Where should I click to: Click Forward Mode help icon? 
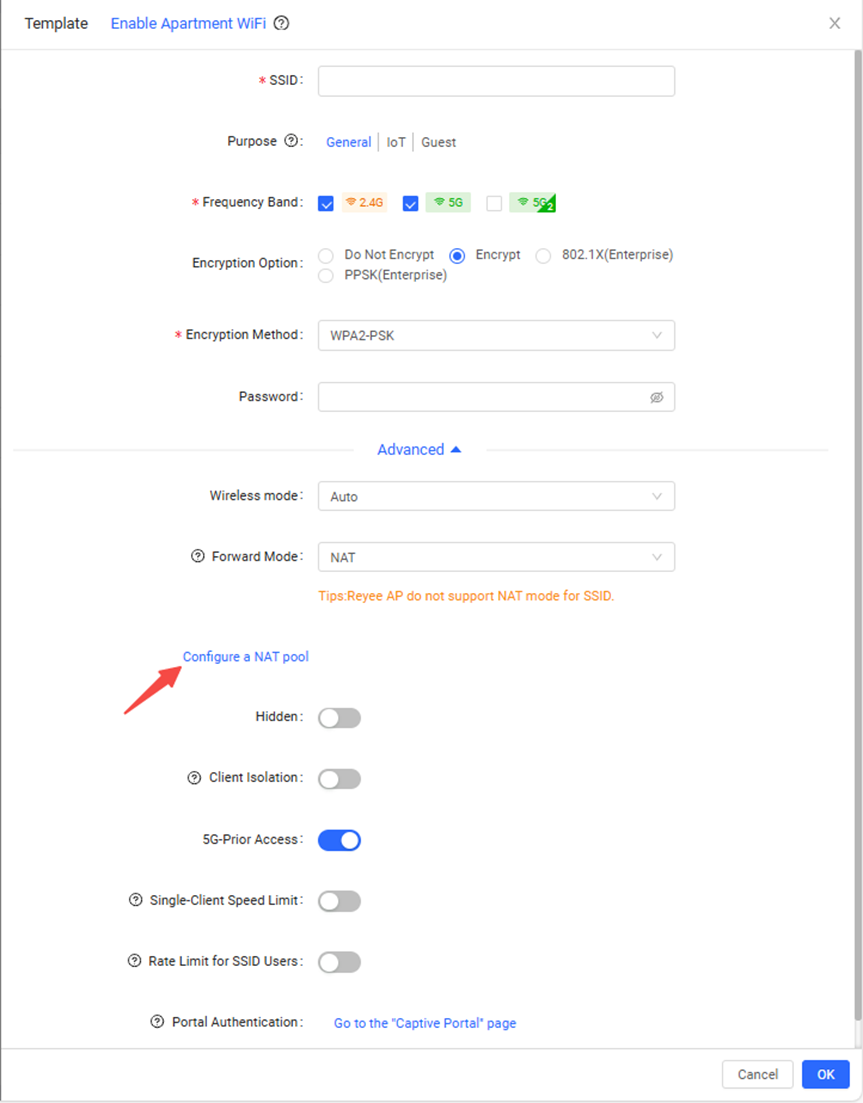[x=198, y=556]
